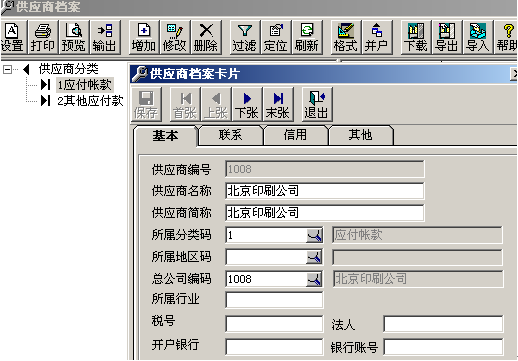Viewport: 518px width, 361px height.
Task: Click the 导出 export icon
Action: [x=447, y=37]
